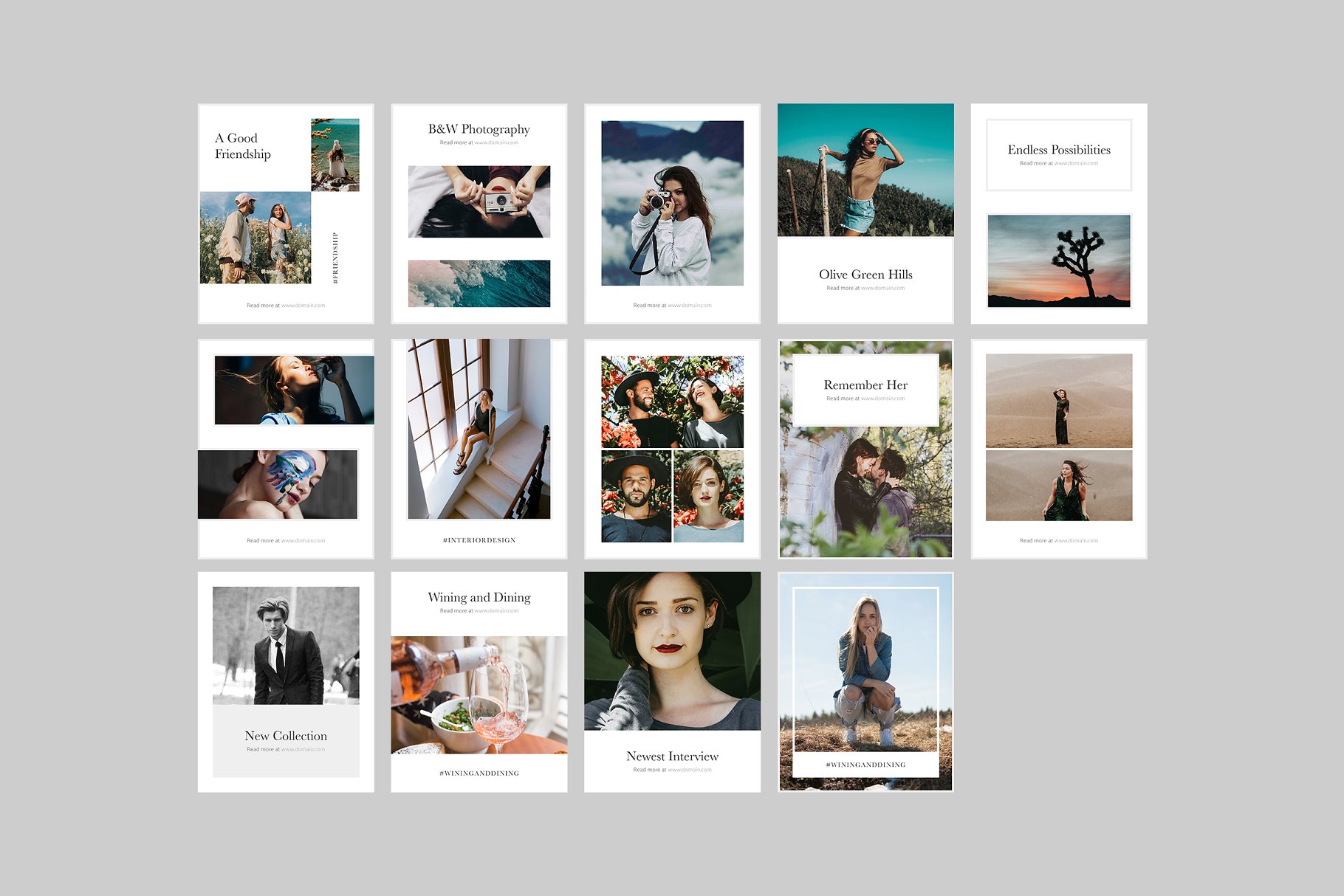Select the ocean waves image
This screenshot has width=1344, height=896.
pos(479,283)
